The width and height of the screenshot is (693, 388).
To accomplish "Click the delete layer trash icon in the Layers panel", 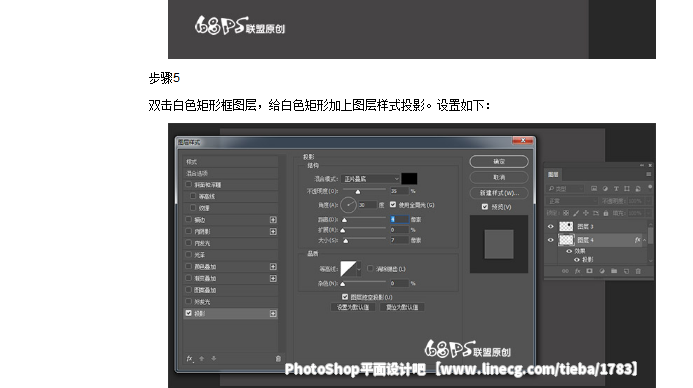I will click(x=638, y=271).
